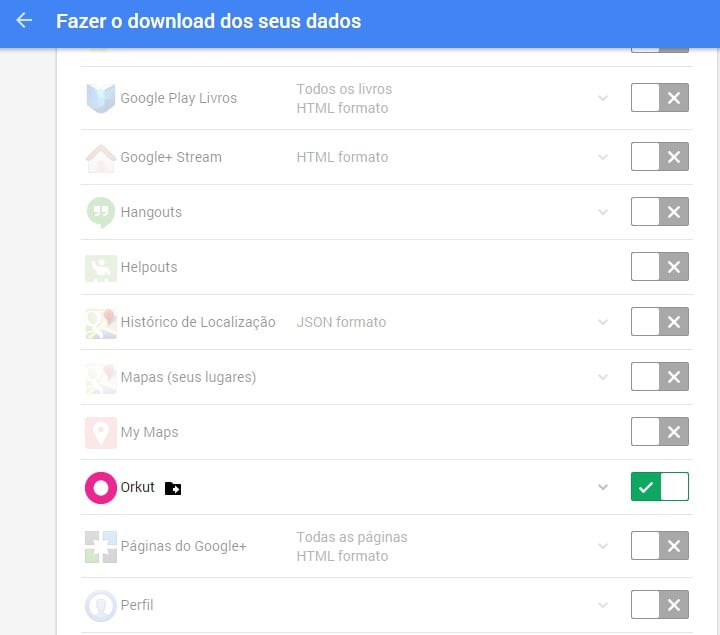
Task: Click the Hangouts speech bubble icon
Action: [101, 213]
